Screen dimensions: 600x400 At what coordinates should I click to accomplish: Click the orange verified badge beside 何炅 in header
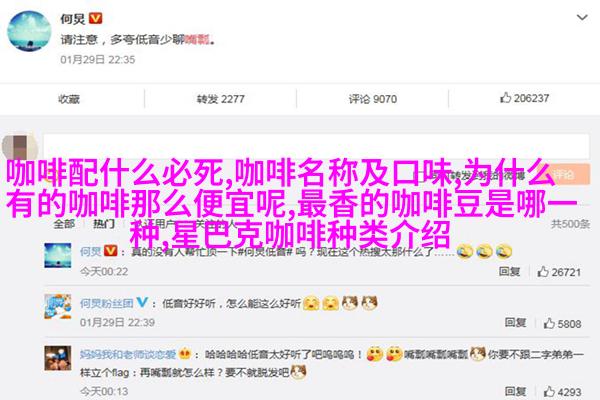[x=96, y=18]
